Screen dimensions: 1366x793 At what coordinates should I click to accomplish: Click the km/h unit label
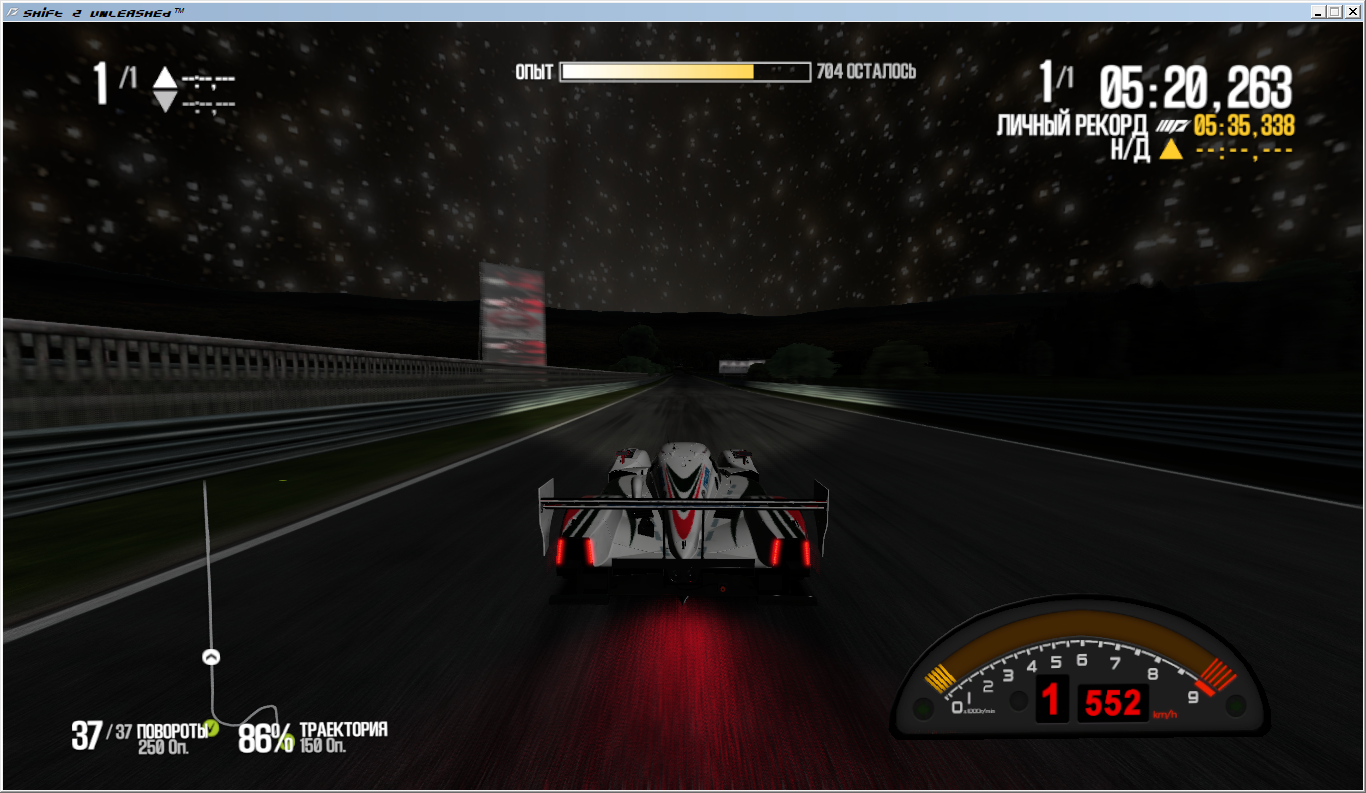click(1164, 716)
